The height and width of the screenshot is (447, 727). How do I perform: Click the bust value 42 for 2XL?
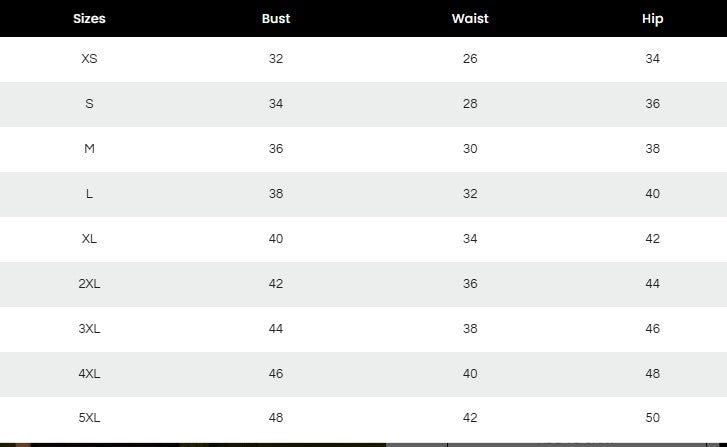pos(276,284)
